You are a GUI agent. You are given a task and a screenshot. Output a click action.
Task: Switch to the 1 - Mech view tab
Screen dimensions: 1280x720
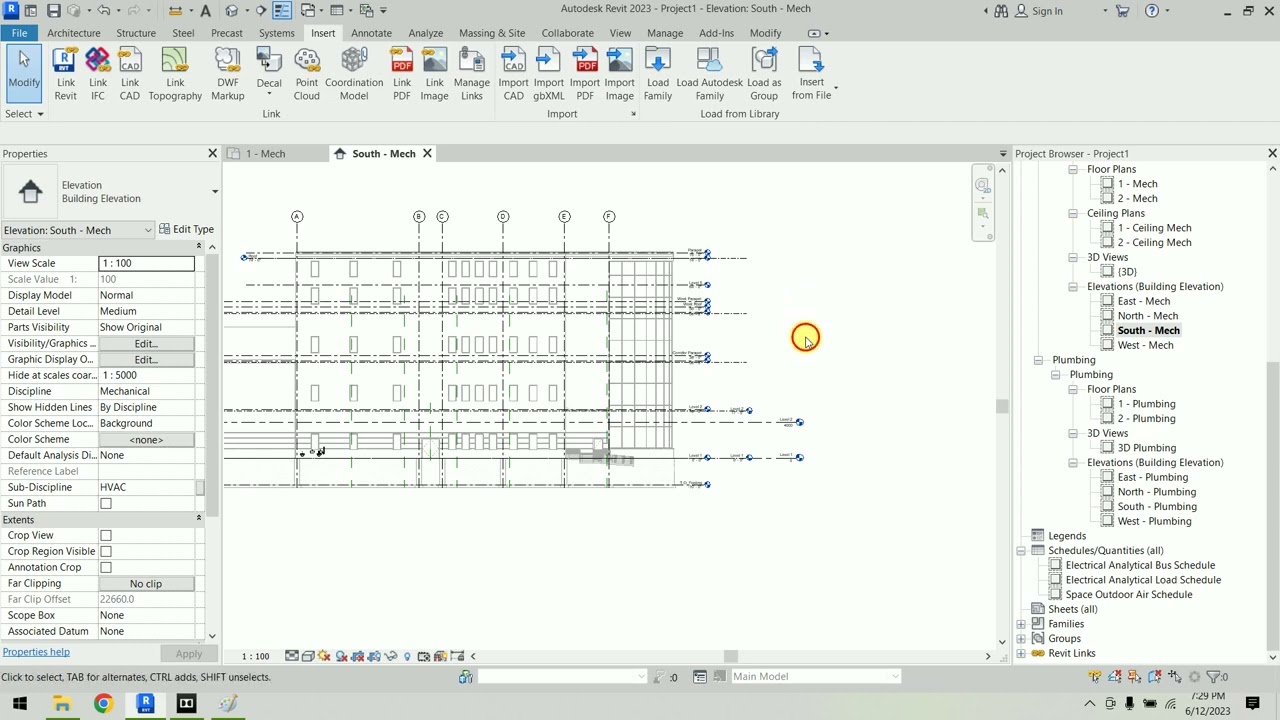[266, 154]
